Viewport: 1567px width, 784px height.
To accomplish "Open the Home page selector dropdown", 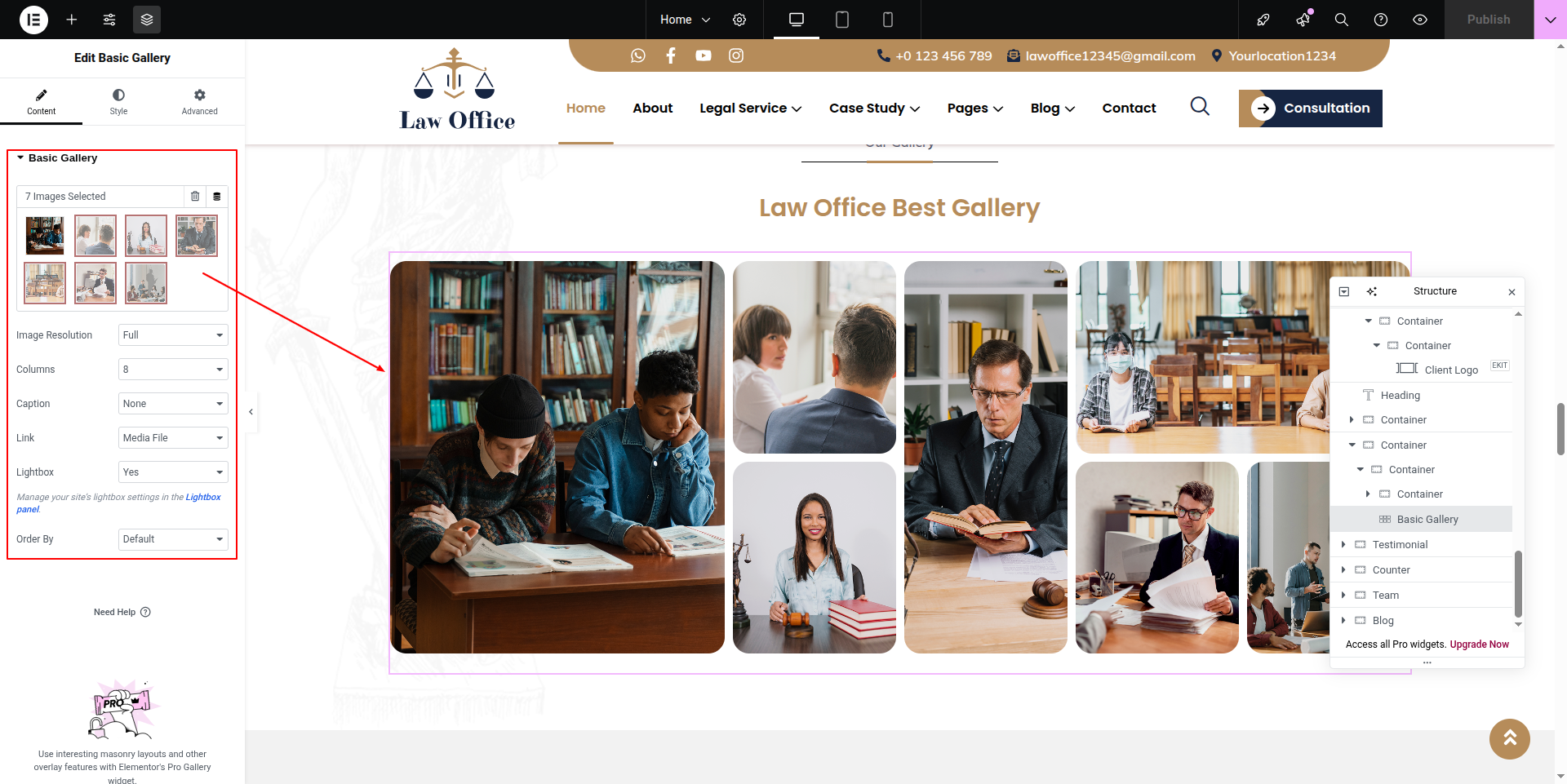I will pyautogui.click(x=685, y=20).
